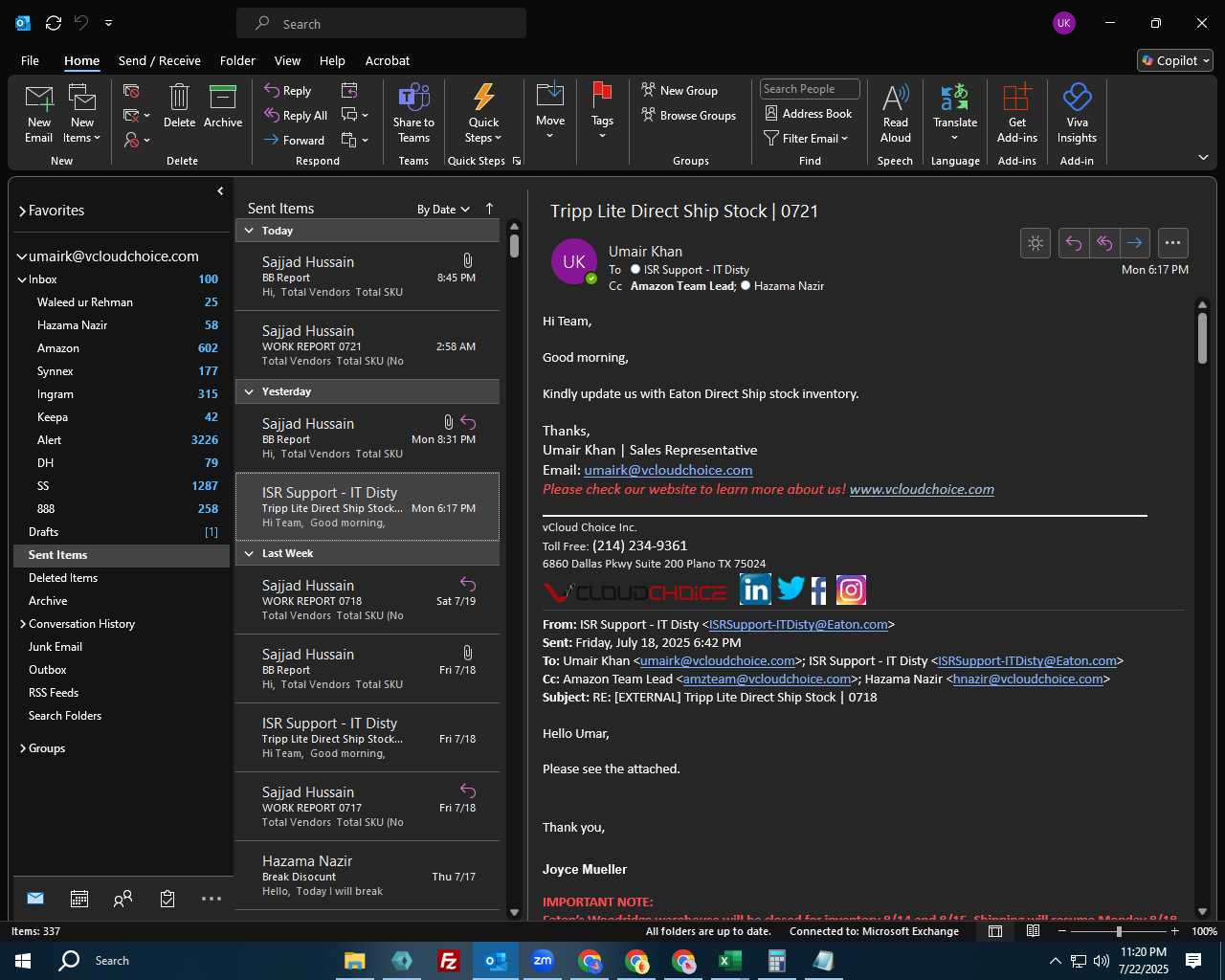Click the Instagram icon in email signature
Image resolution: width=1225 pixels, height=980 pixels.
tap(851, 590)
